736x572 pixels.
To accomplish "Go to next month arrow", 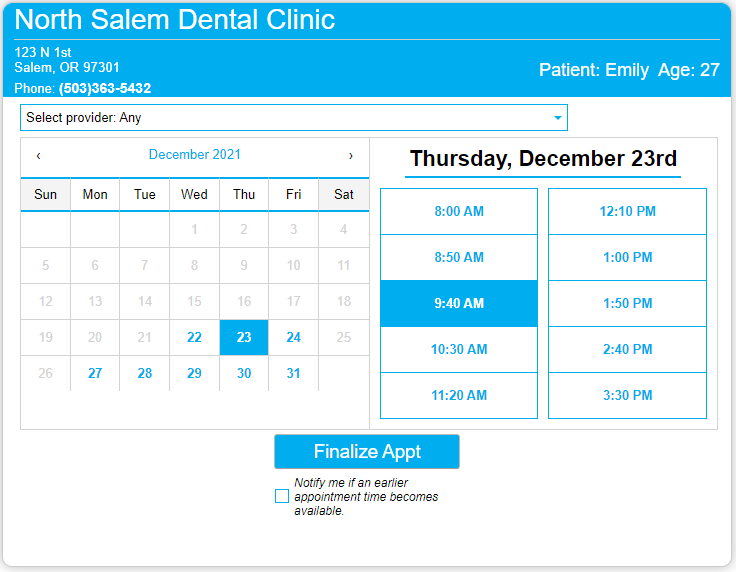I will click(x=351, y=156).
